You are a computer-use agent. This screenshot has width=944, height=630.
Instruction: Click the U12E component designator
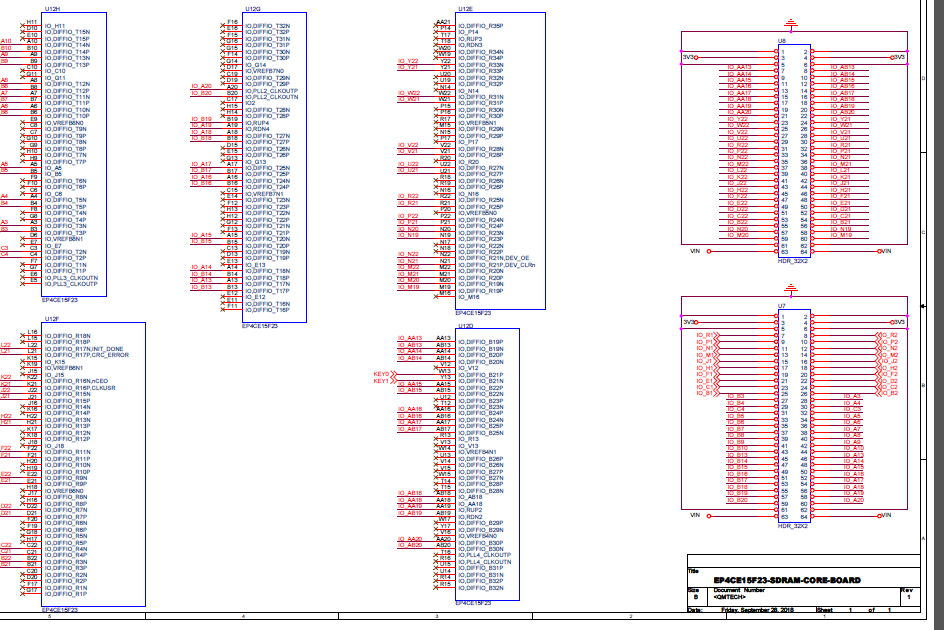click(465, 9)
